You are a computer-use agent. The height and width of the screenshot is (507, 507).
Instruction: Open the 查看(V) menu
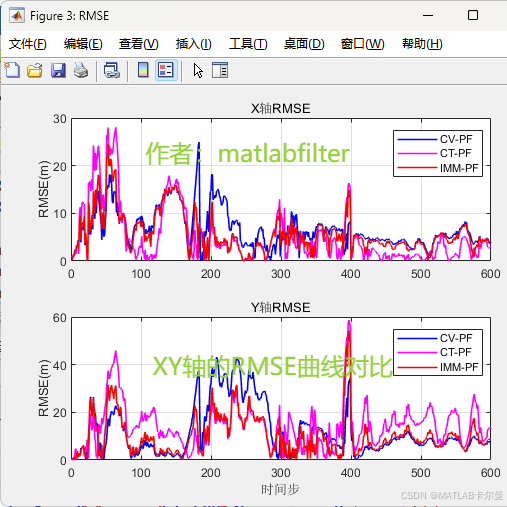point(139,44)
